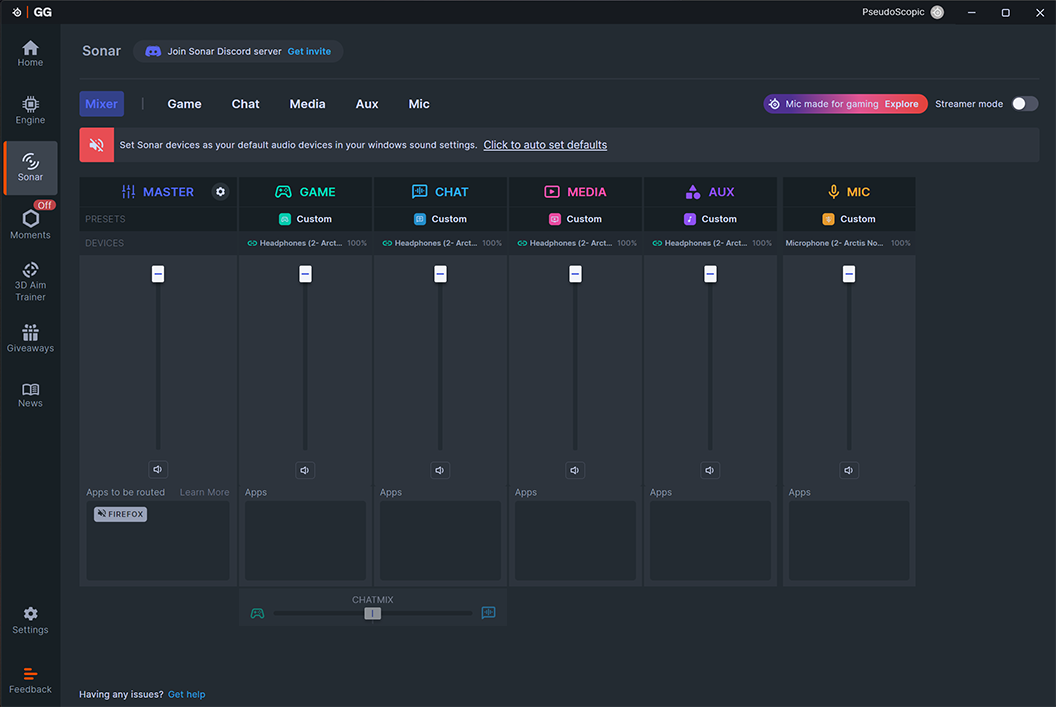Screen dimensions: 1056x707
Task: Open the Giveaways gift icon
Action: pos(30,338)
